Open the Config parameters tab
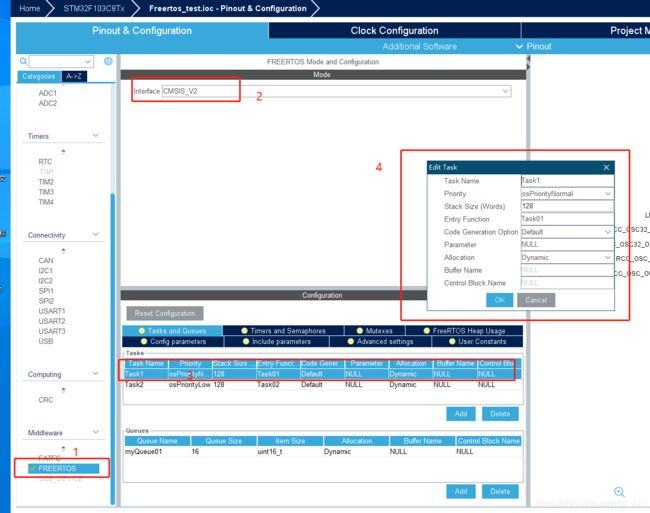The width and height of the screenshot is (650, 513). [173, 341]
